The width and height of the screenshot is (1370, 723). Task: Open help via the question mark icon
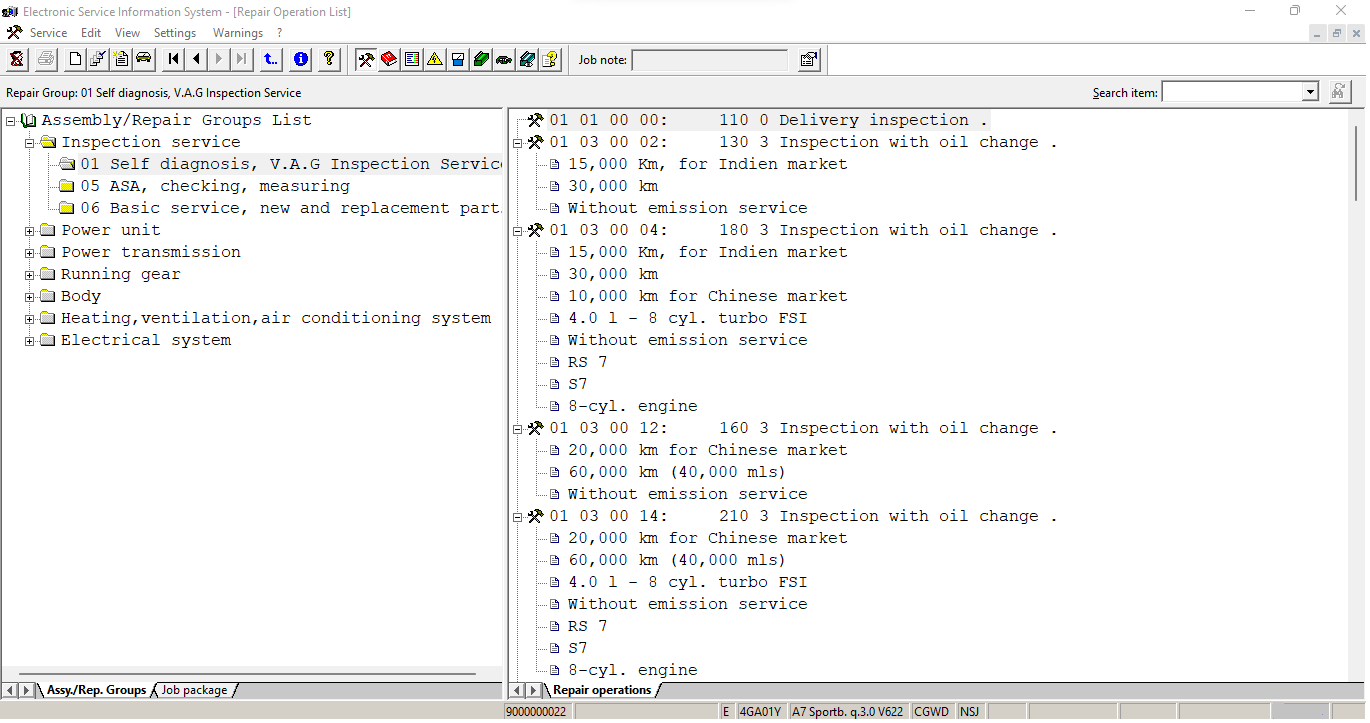[329, 59]
